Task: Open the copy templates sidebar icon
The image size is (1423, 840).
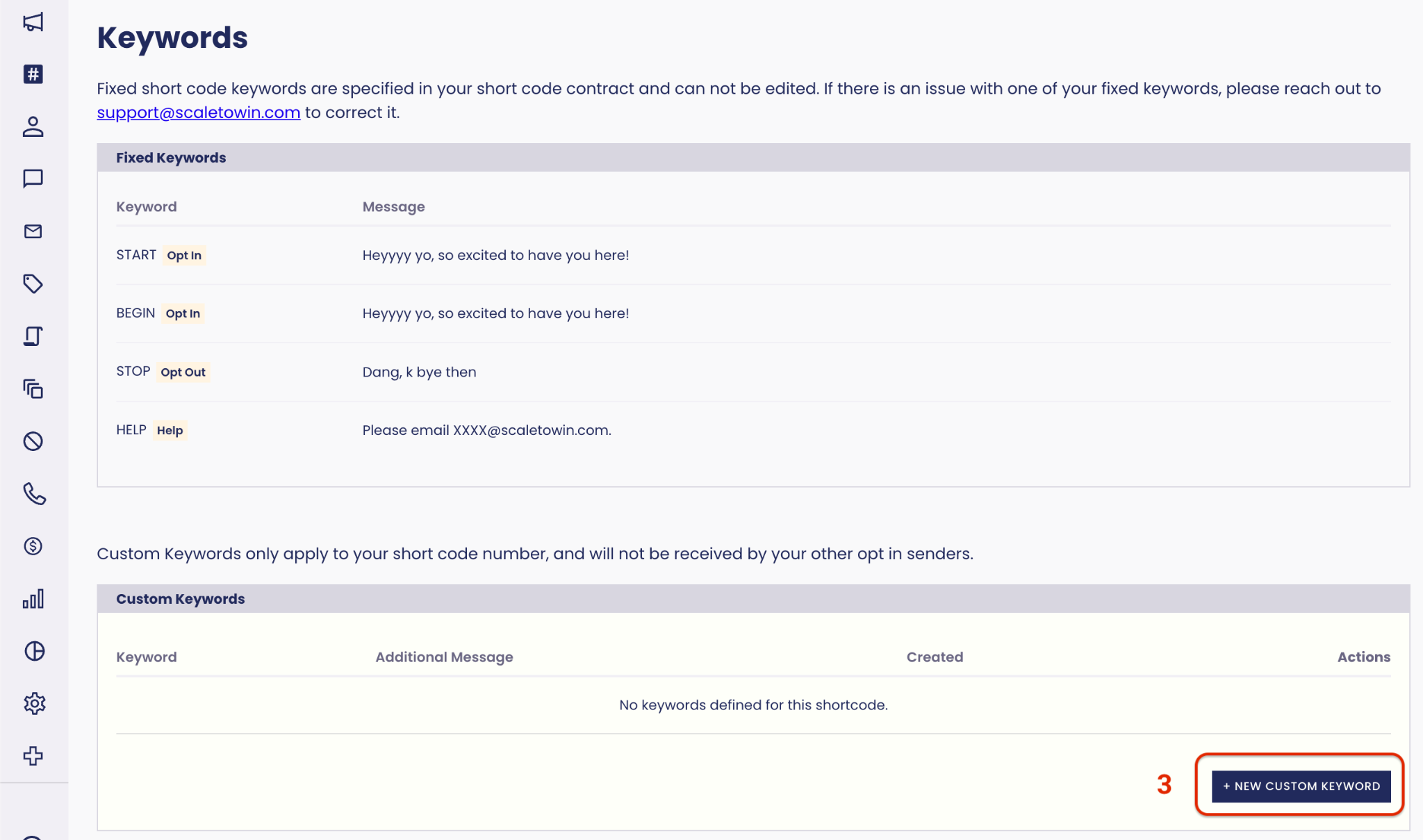Action: (x=33, y=388)
